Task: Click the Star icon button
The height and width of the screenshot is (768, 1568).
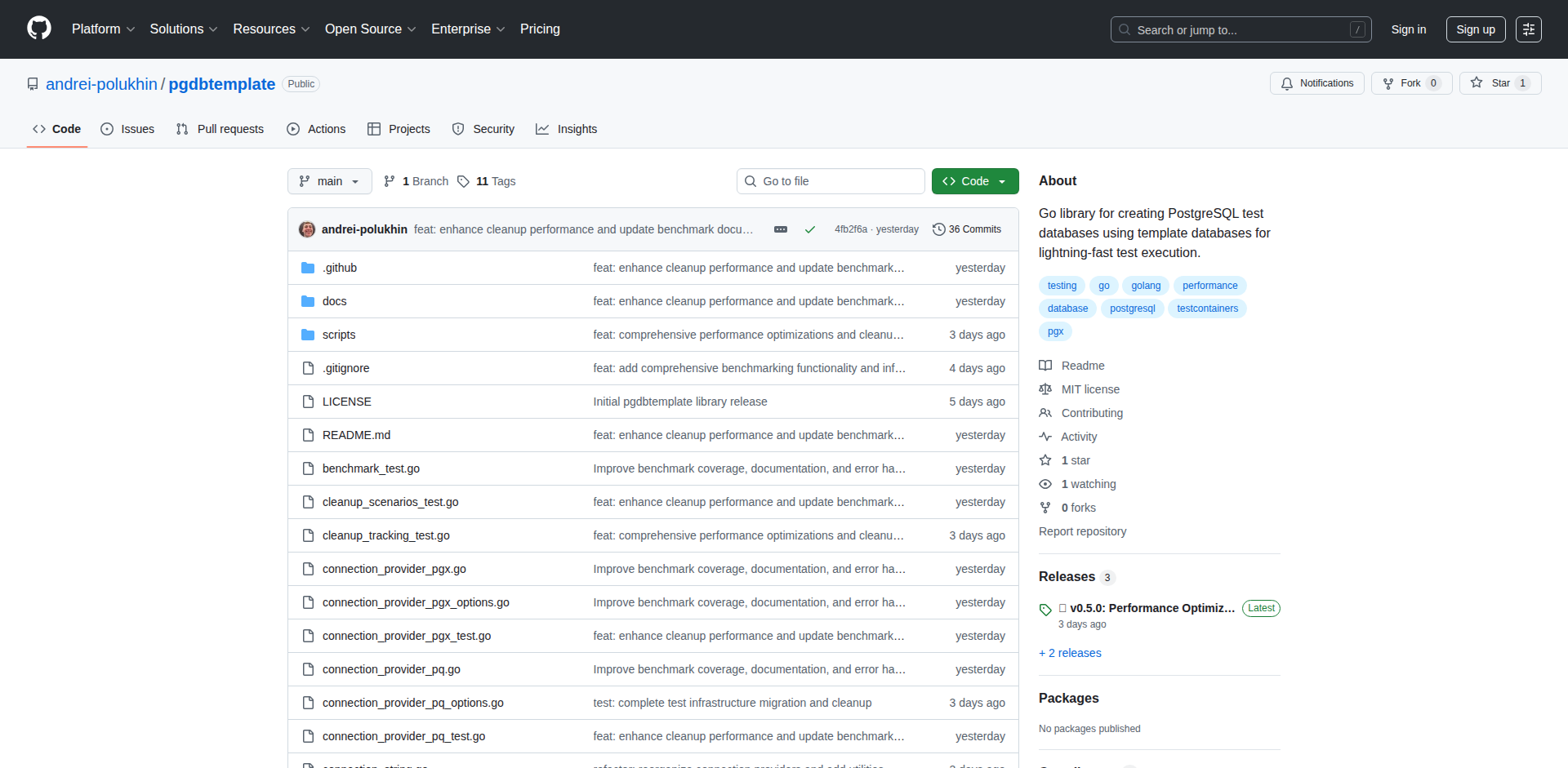Action: 1477,82
